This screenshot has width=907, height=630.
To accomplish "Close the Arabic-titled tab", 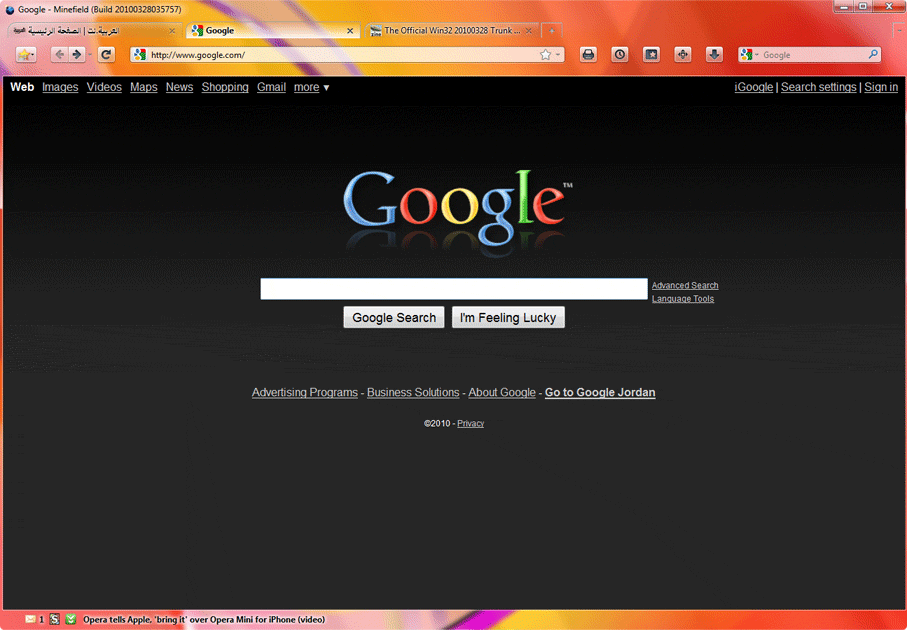I will (x=172, y=31).
